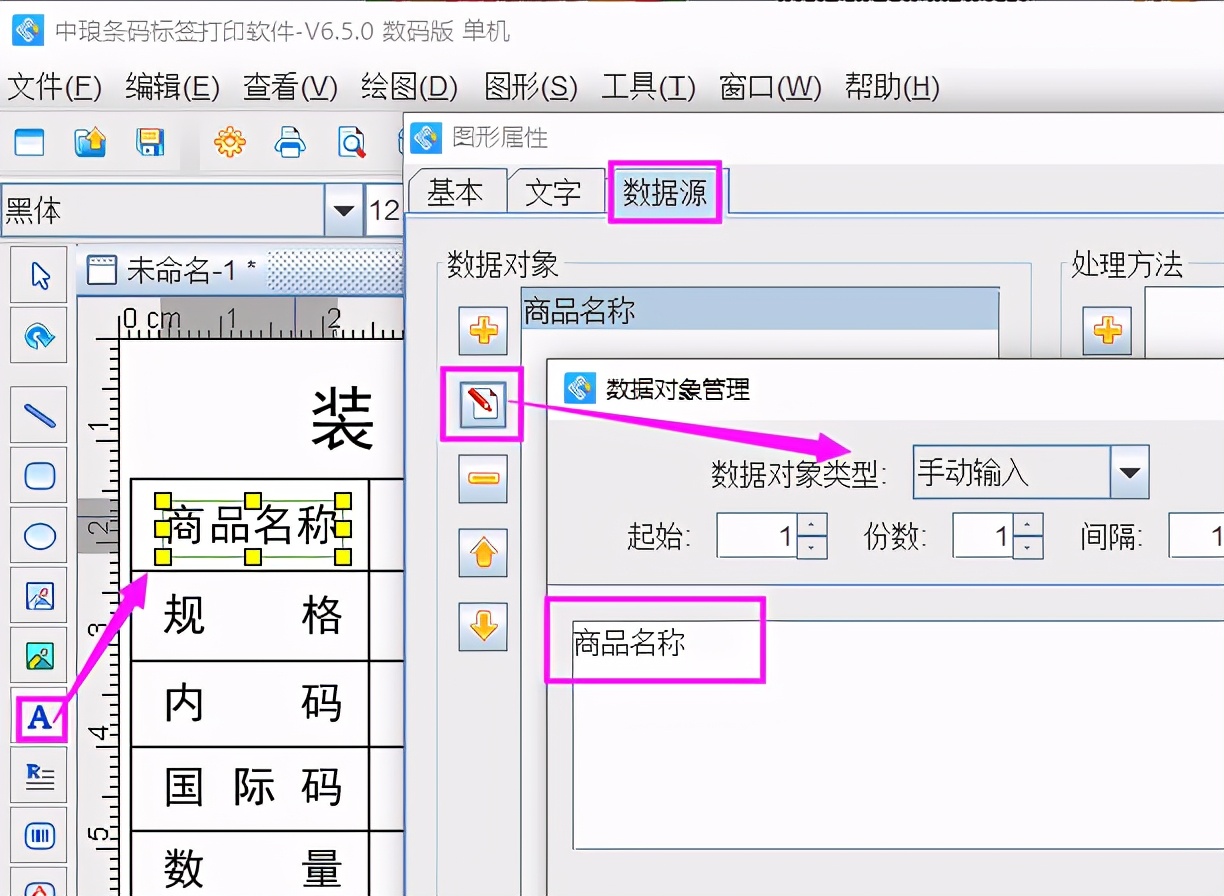Viewport: 1224px width, 896px height.
Task: Move data object up arrow button
Action: point(484,552)
